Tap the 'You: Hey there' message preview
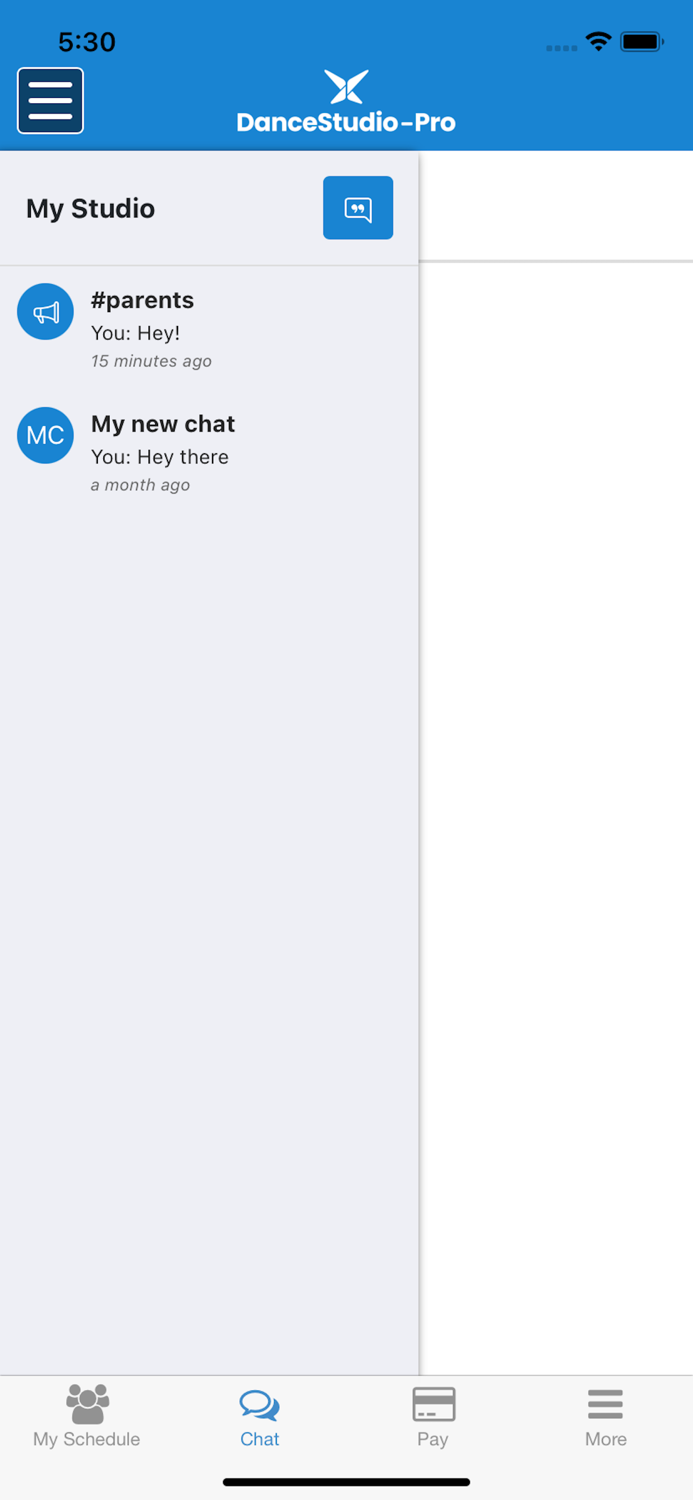 pyautogui.click(x=160, y=457)
